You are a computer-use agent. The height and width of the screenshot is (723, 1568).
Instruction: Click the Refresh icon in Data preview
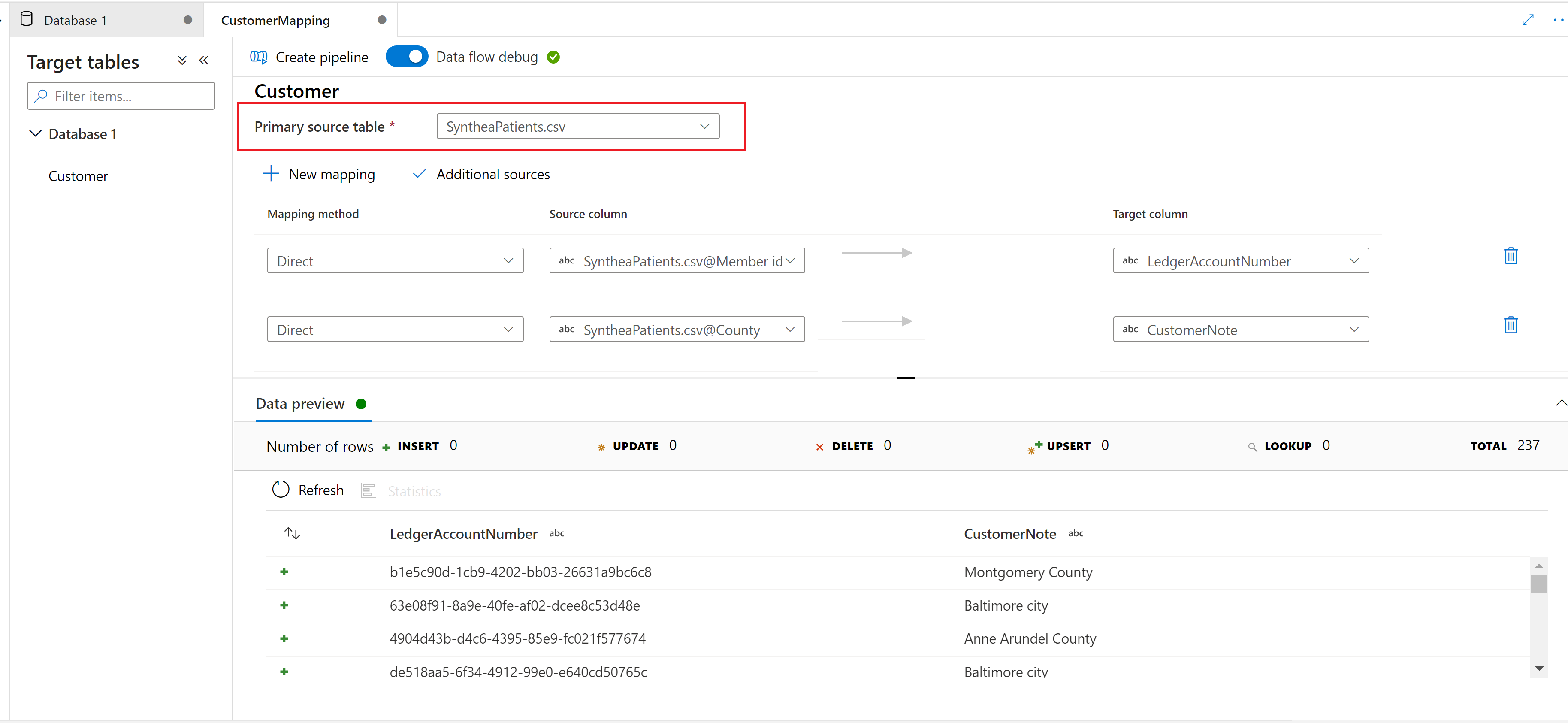(x=281, y=490)
